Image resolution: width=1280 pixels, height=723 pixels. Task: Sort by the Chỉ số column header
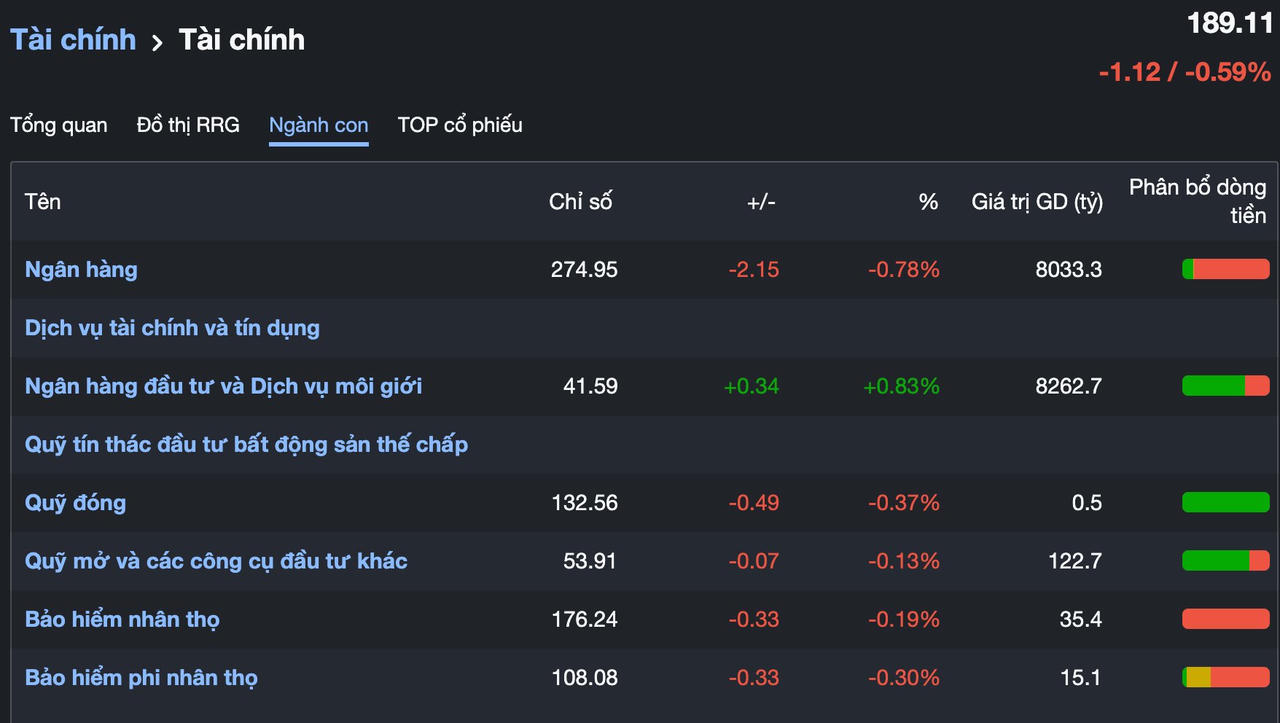tap(580, 201)
